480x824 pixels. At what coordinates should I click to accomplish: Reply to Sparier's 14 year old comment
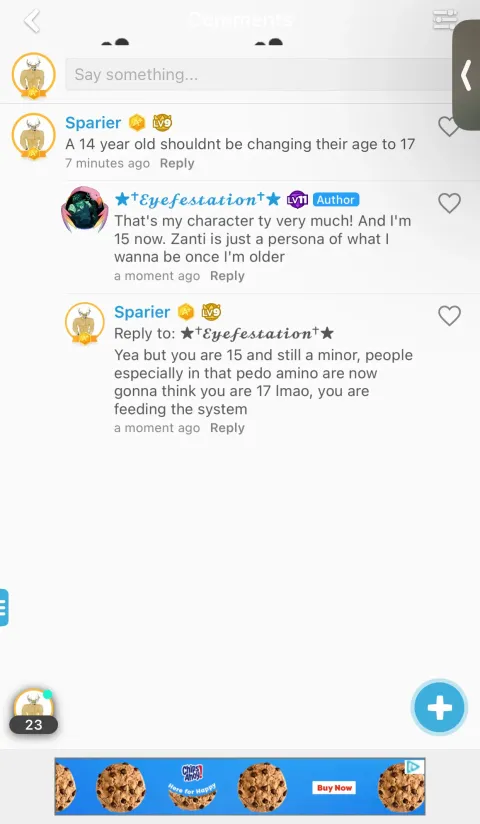(177, 163)
